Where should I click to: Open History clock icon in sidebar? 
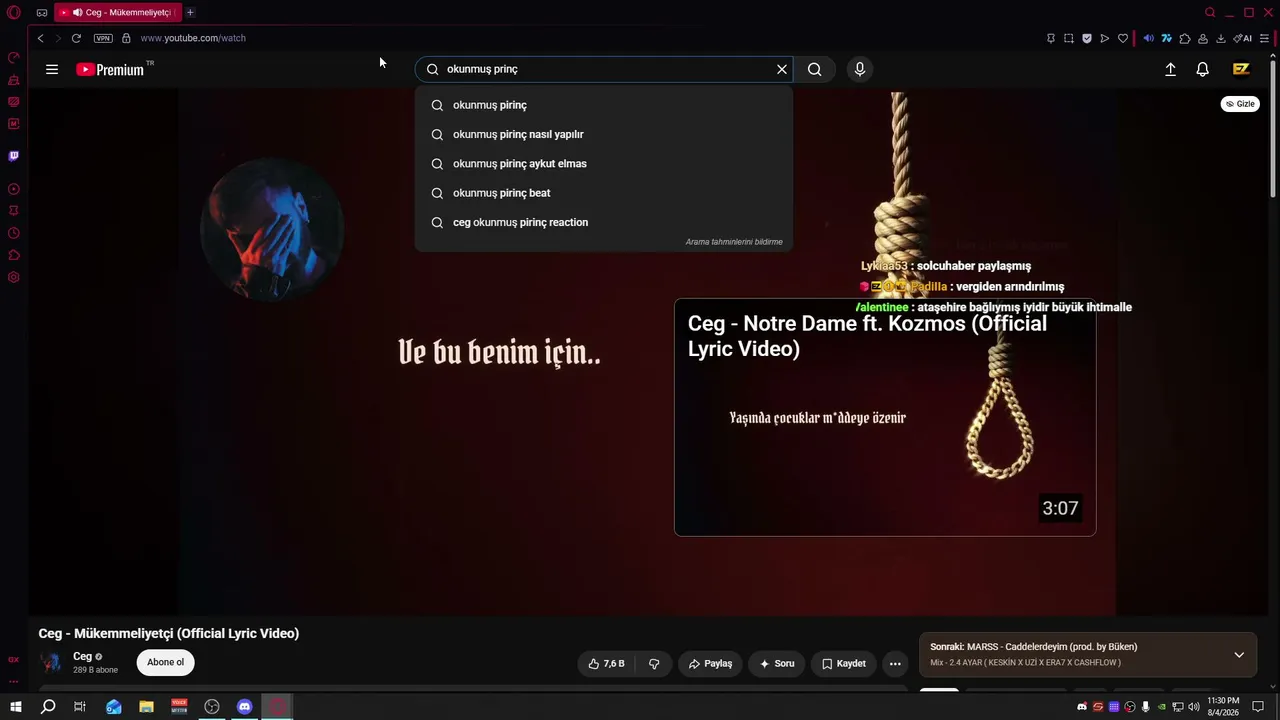click(14, 233)
